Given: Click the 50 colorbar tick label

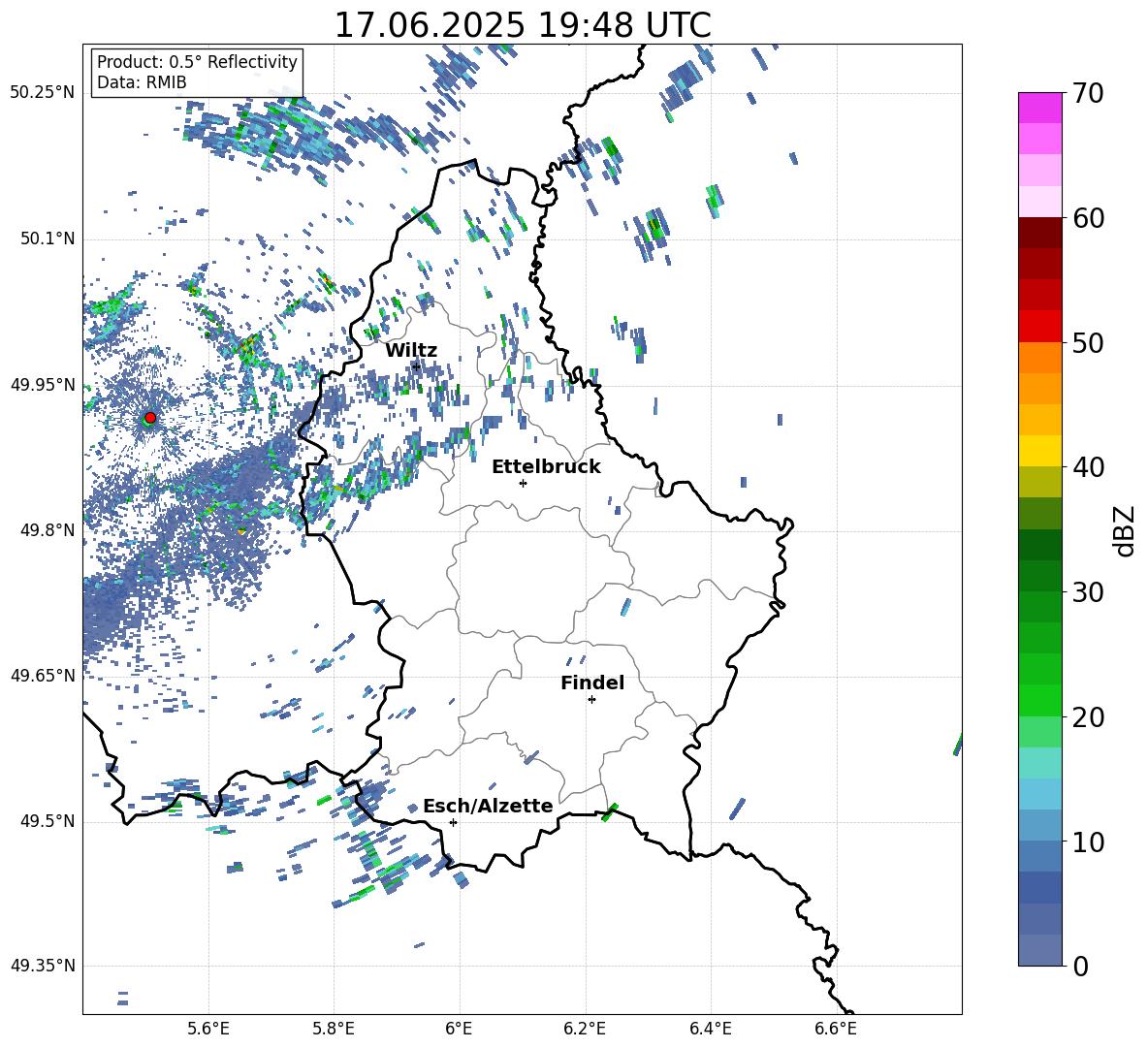Looking at the screenshot, I should click(x=1088, y=342).
